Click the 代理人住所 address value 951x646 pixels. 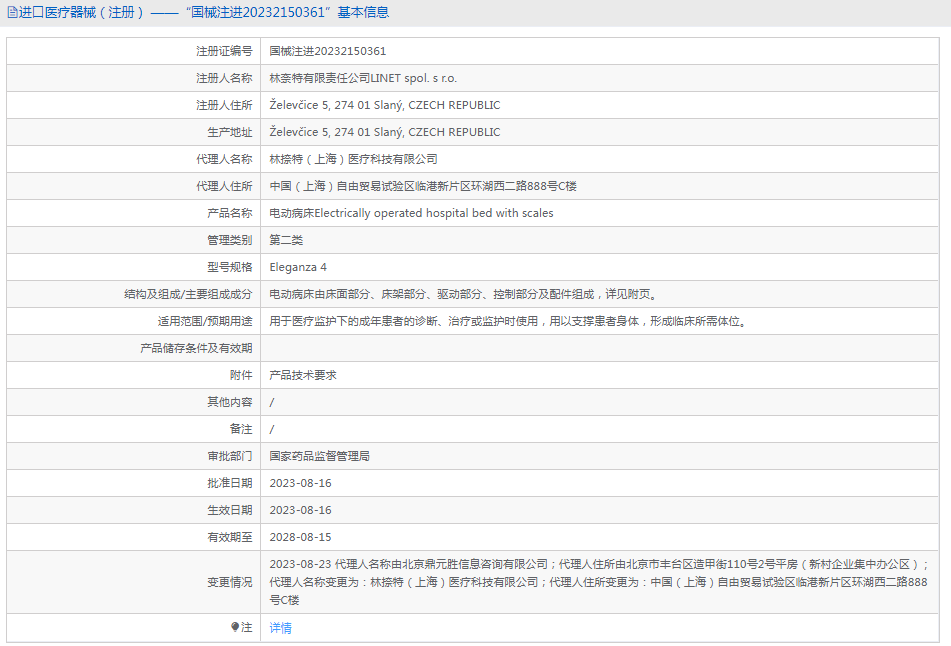pyautogui.click(x=423, y=186)
